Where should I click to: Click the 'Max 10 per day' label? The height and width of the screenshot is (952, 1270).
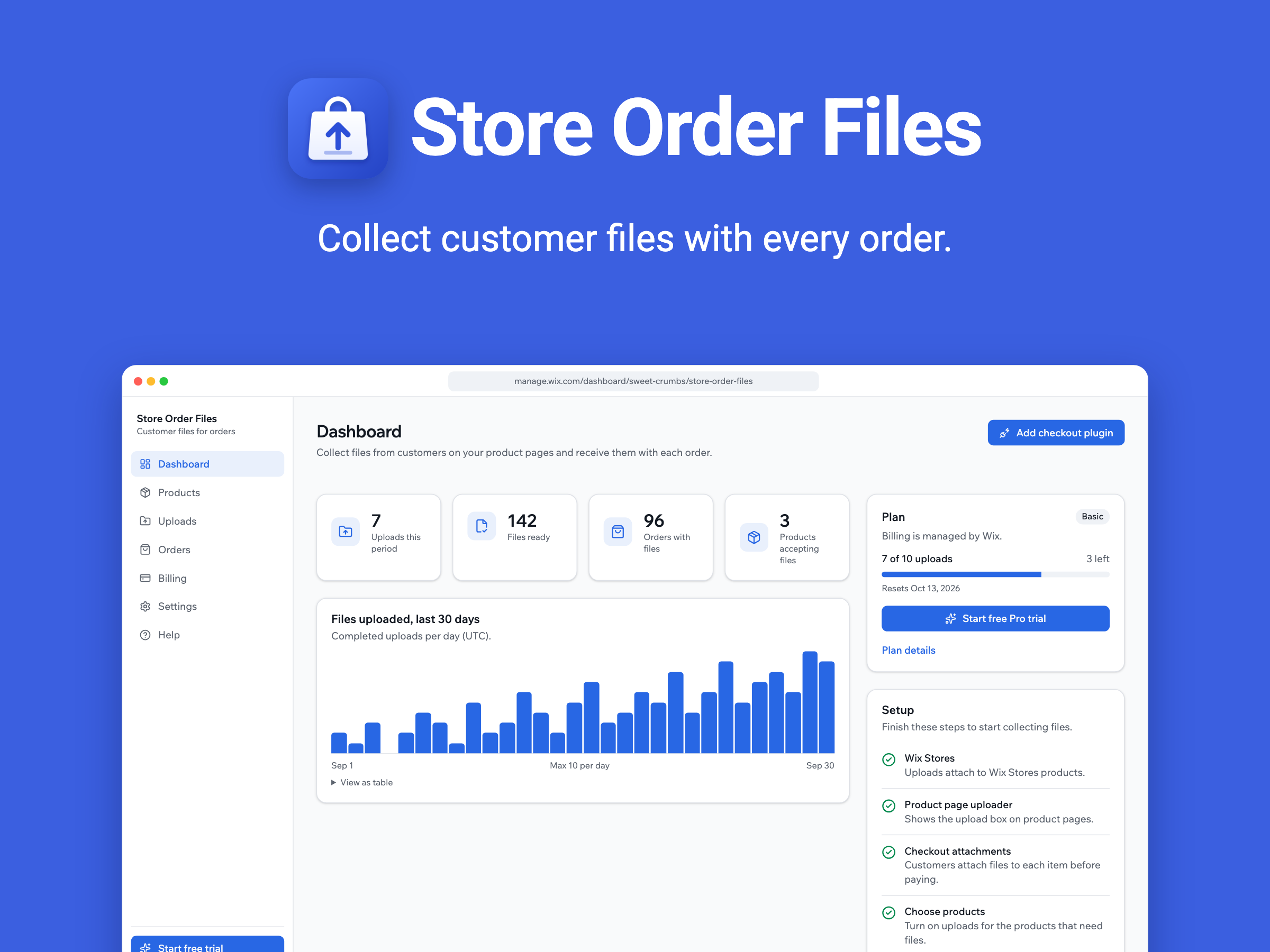coord(579,765)
